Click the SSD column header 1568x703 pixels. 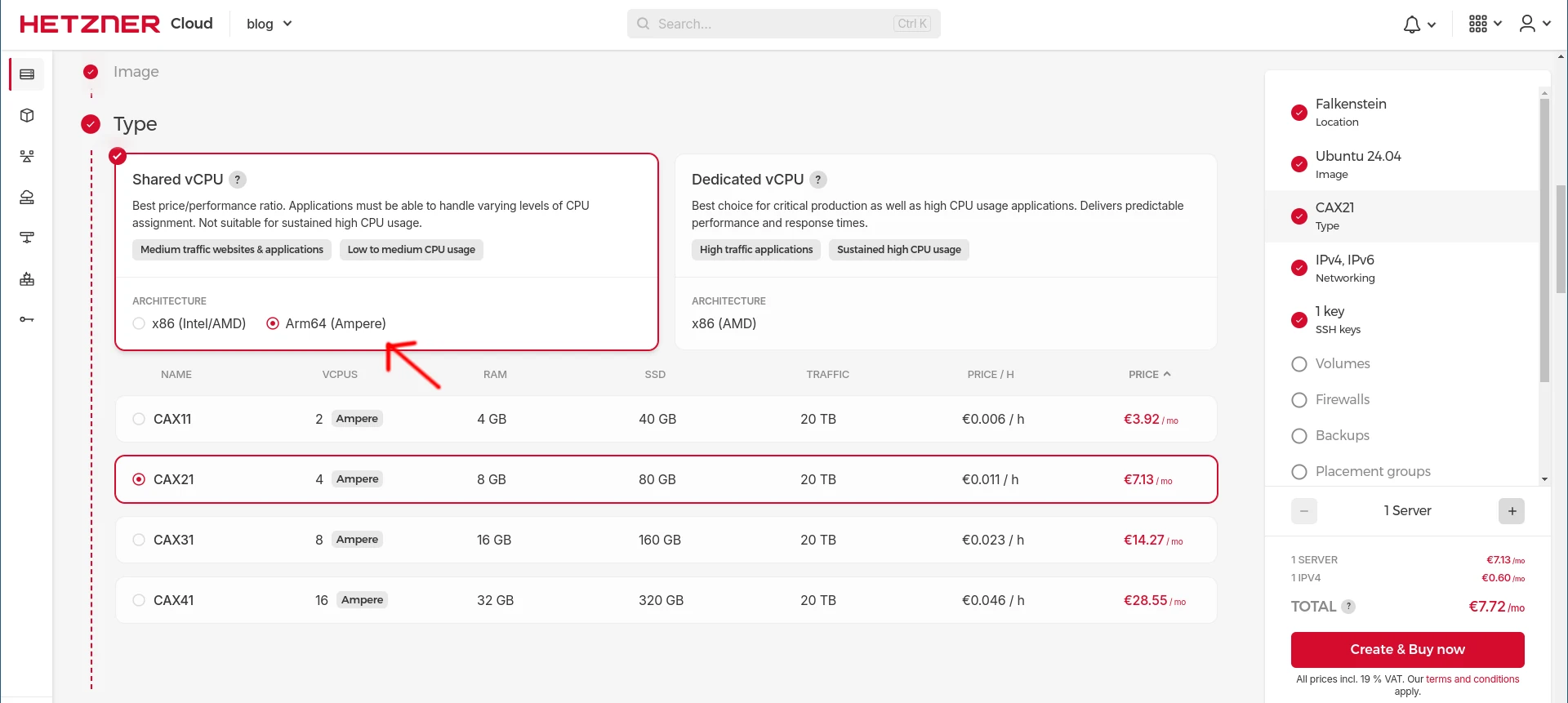click(x=655, y=374)
